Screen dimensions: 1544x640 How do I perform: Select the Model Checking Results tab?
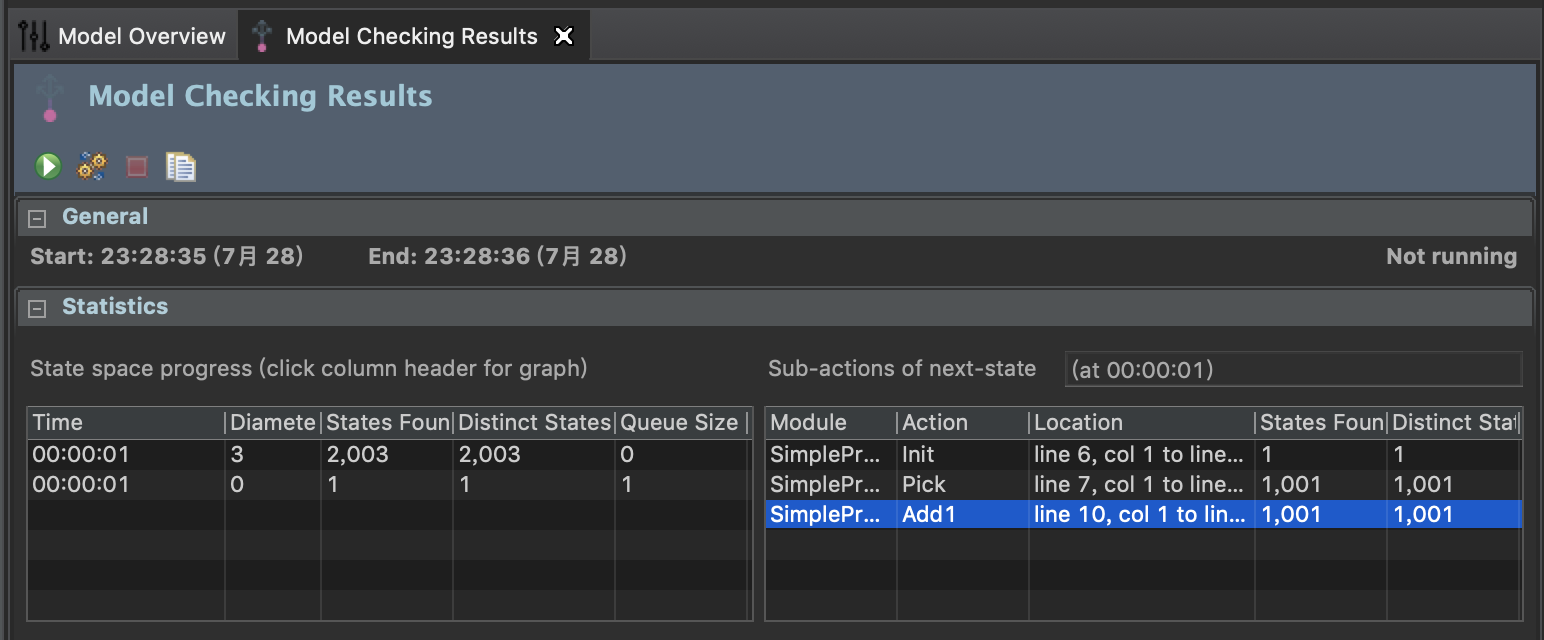click(412, 36)
